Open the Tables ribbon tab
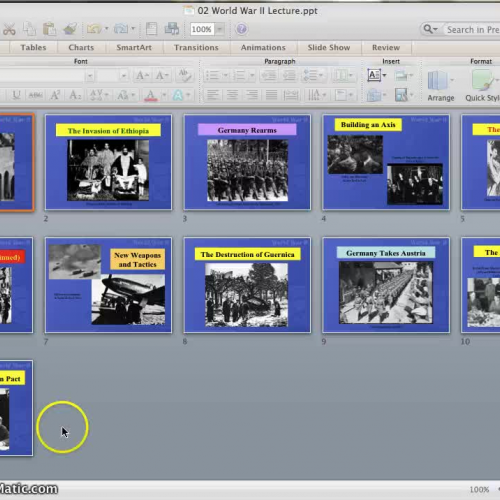Viewport: 500px width, 500px height. coord(33,48)
